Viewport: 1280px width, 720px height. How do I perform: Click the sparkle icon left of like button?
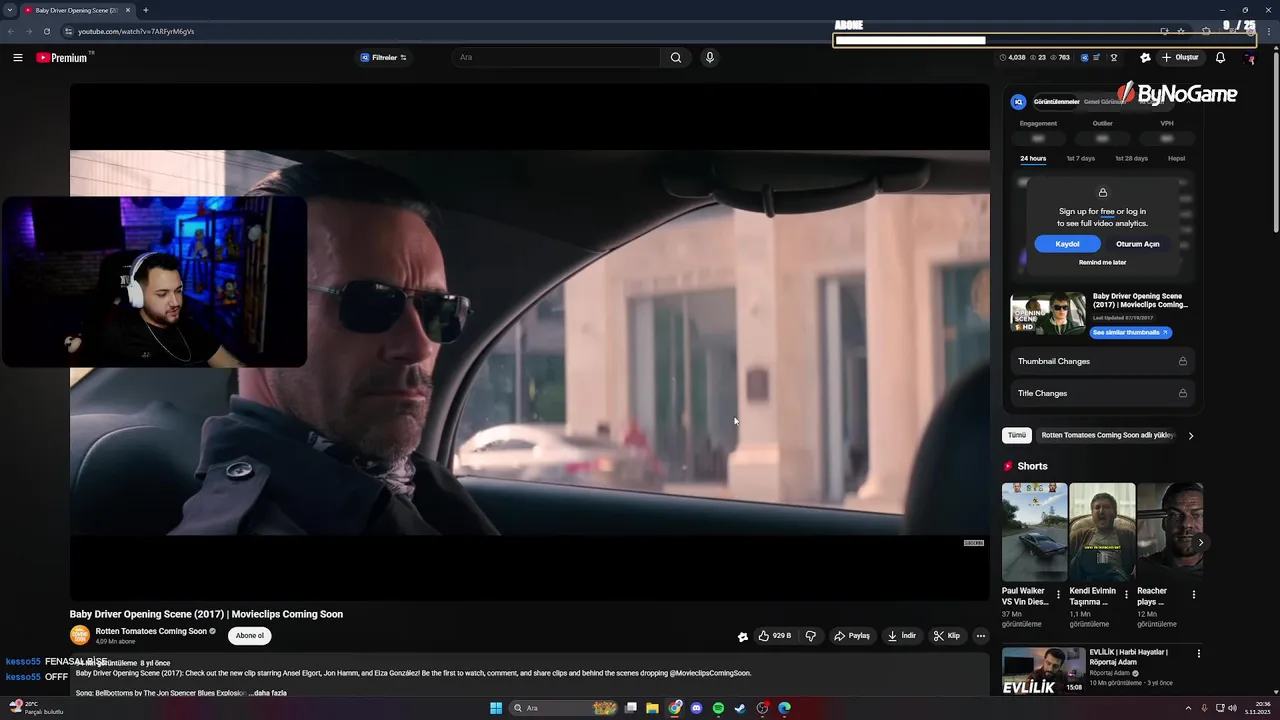(742, 636)
